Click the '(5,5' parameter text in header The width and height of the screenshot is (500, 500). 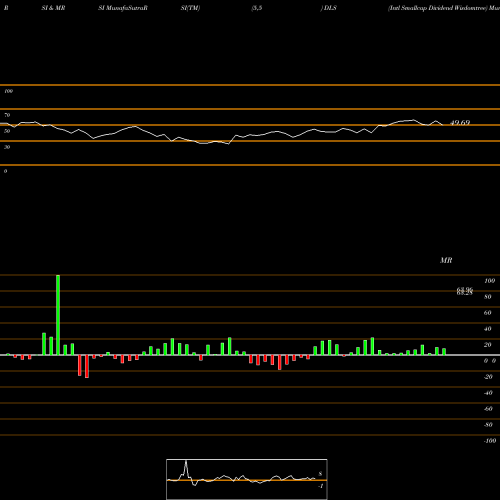[257, 8]
